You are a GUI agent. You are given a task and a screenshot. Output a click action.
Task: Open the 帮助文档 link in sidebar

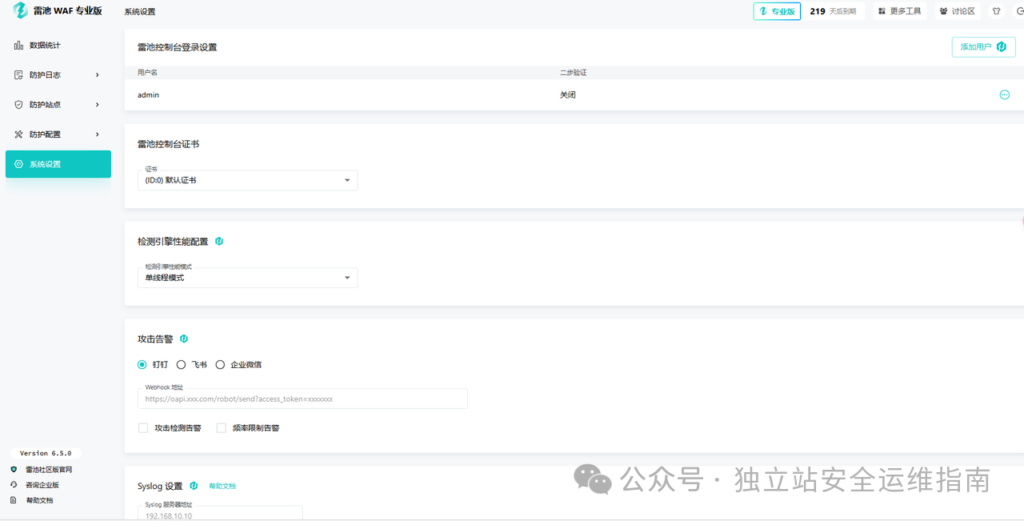[x=40, y=500]
